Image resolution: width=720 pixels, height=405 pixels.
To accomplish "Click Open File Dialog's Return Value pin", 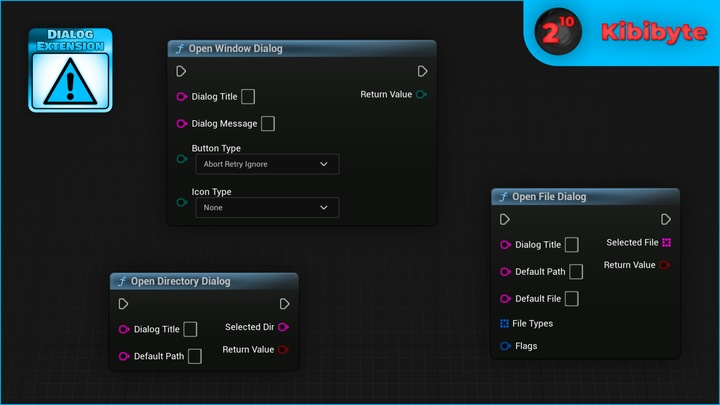I will point(664,265).
